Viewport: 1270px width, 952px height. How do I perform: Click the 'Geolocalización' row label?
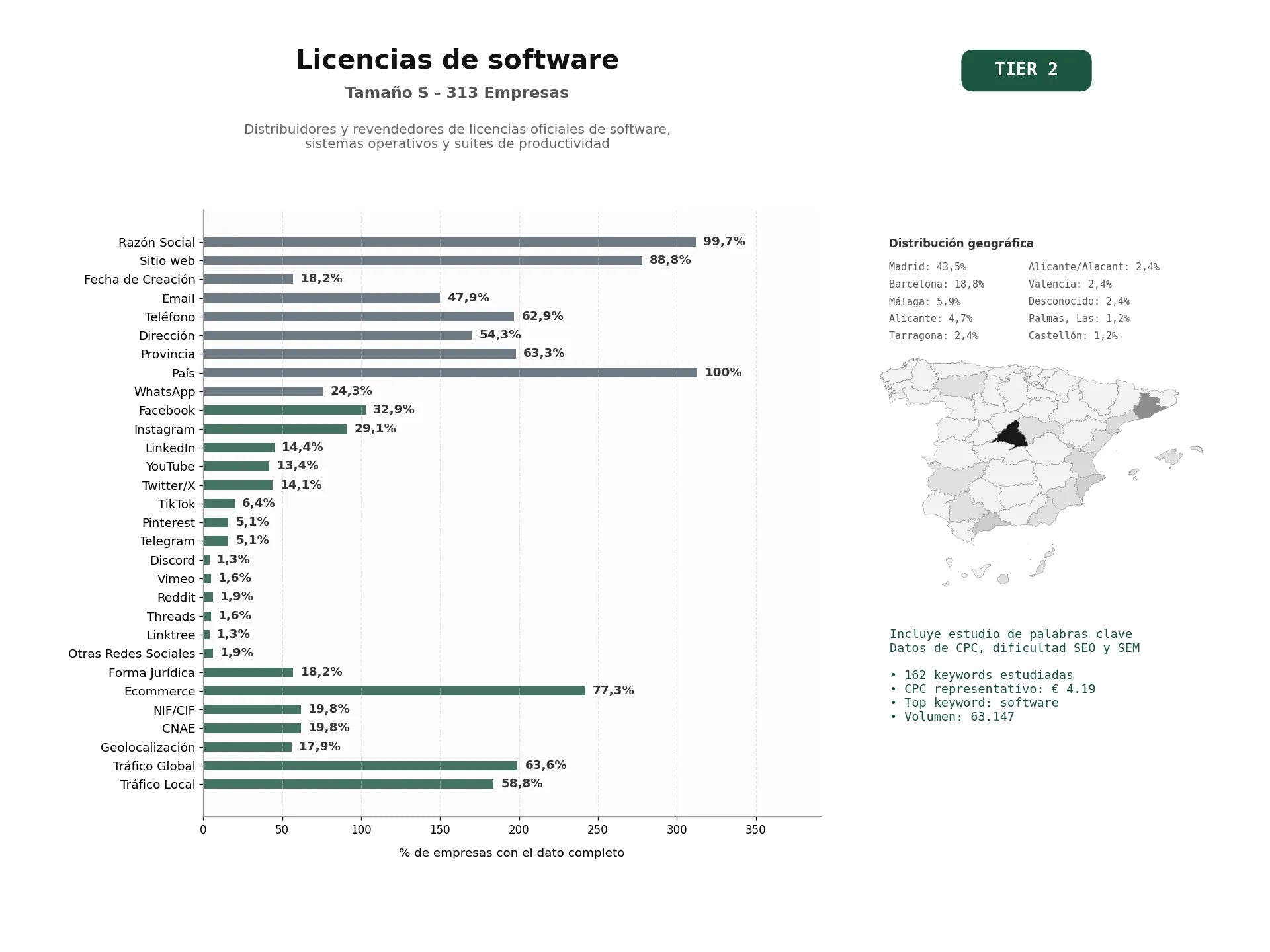click(148, 748)
